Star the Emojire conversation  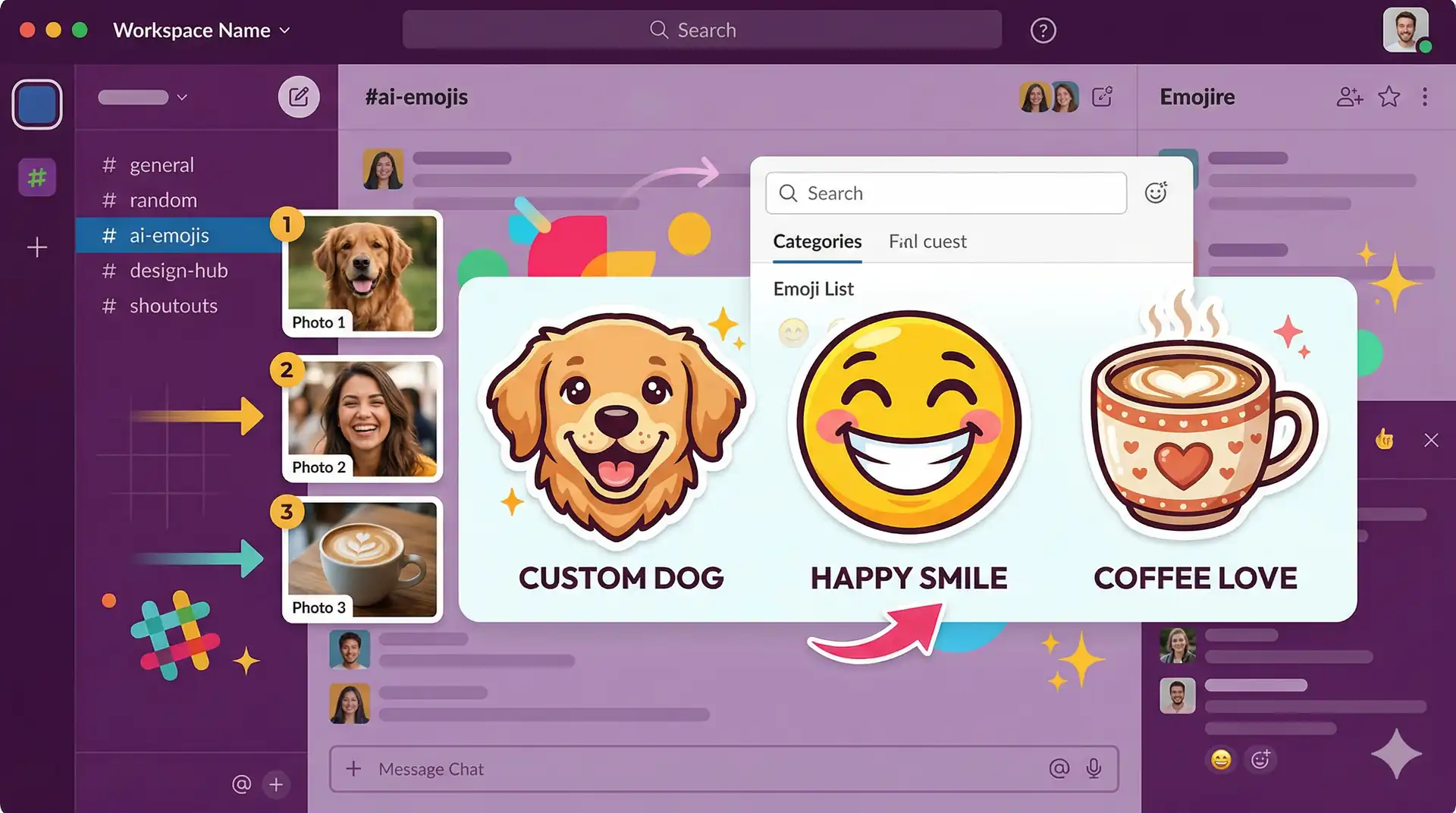[1389, 97]
